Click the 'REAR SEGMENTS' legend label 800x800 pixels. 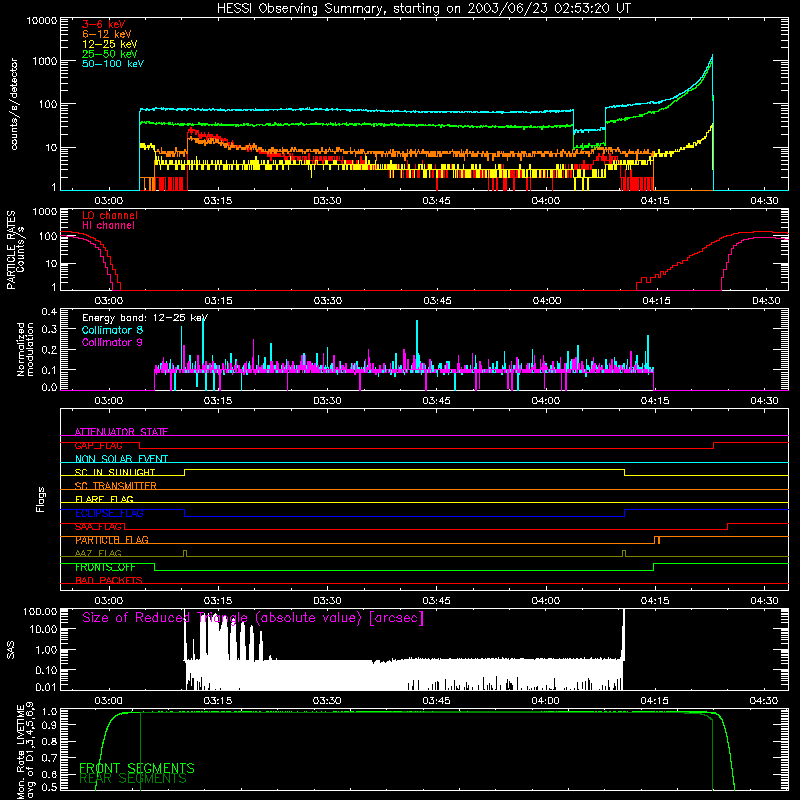click(x=133, y=779)
